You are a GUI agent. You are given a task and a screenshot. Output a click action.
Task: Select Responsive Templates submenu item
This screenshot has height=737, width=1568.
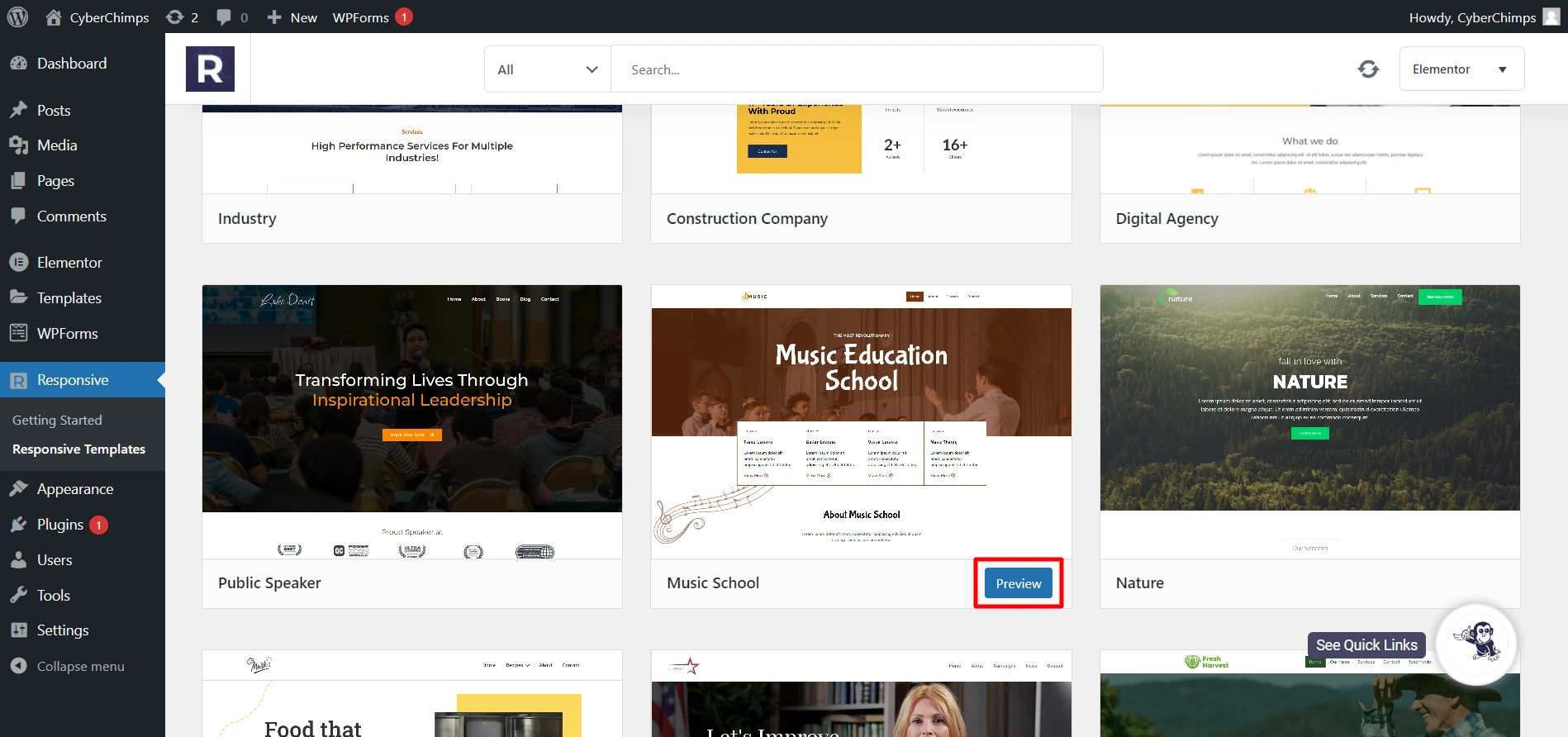coord(78,449)
